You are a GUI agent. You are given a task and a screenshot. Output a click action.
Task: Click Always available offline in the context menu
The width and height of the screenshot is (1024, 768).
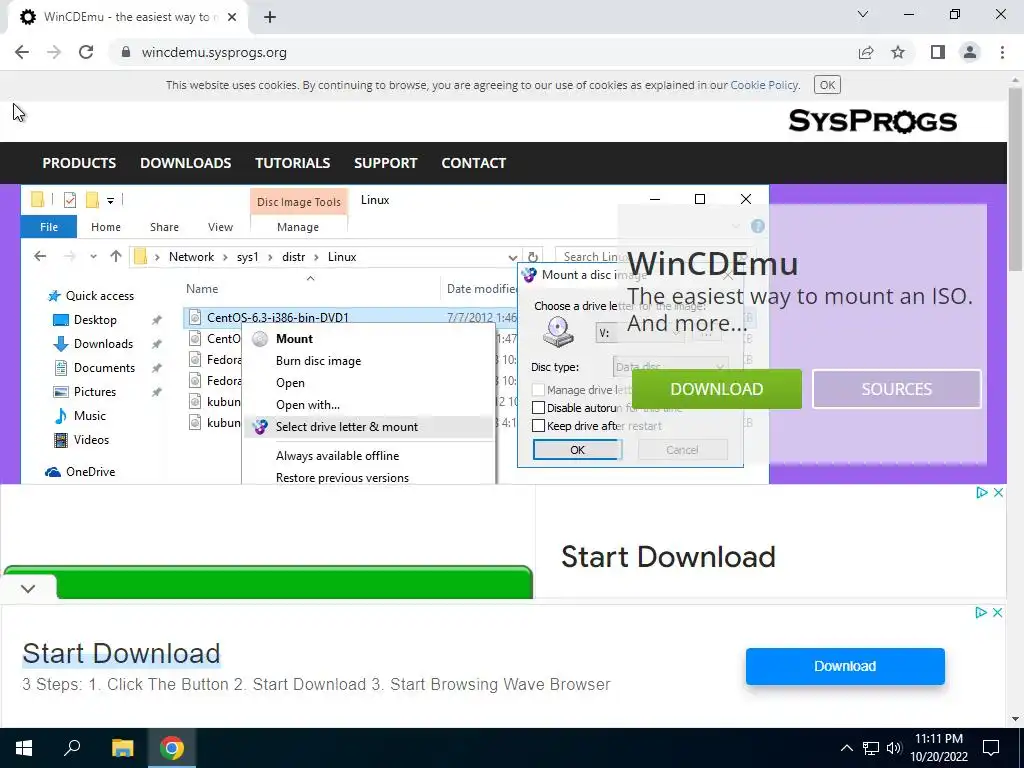click(x=337, y=456)
